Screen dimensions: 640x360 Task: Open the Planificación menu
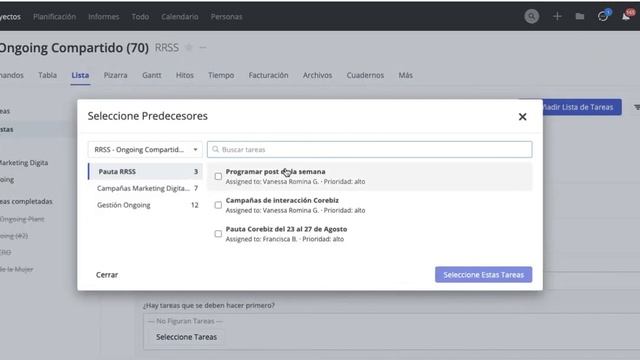(x=55, y=17)
